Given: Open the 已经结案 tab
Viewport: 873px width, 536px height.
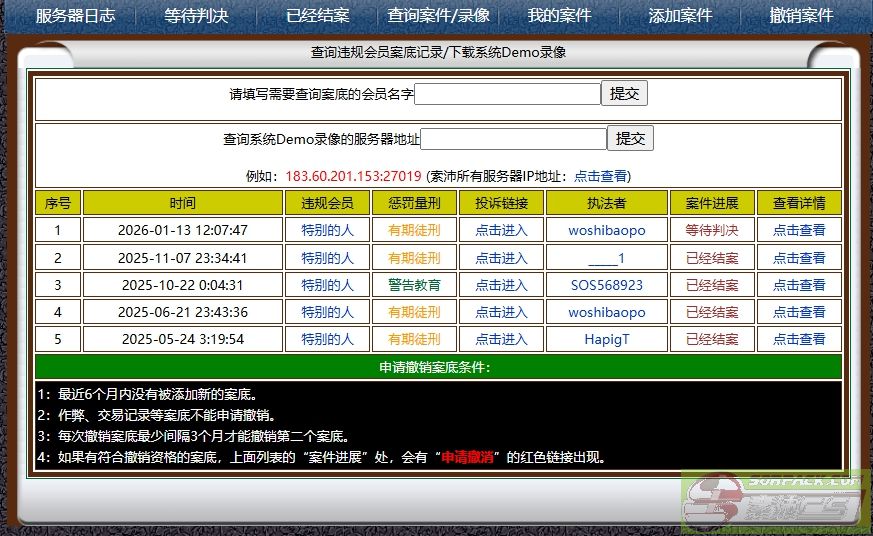Looking at the screenshot, I should coord(317,16).
